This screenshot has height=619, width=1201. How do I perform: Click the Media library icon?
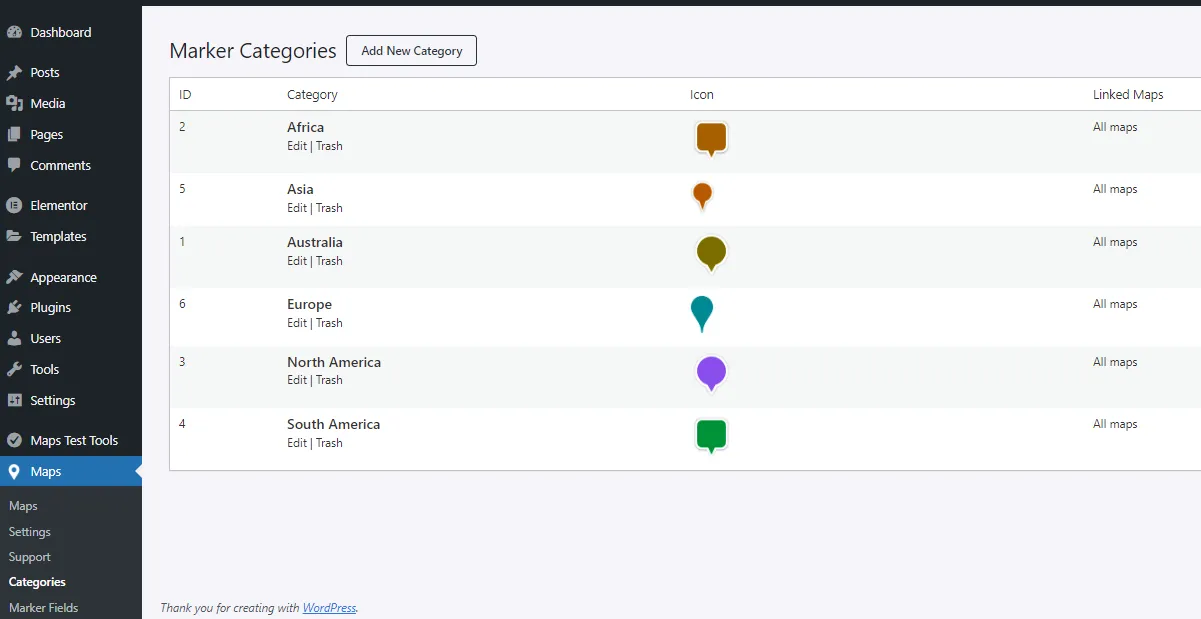(x=14, y=103)
